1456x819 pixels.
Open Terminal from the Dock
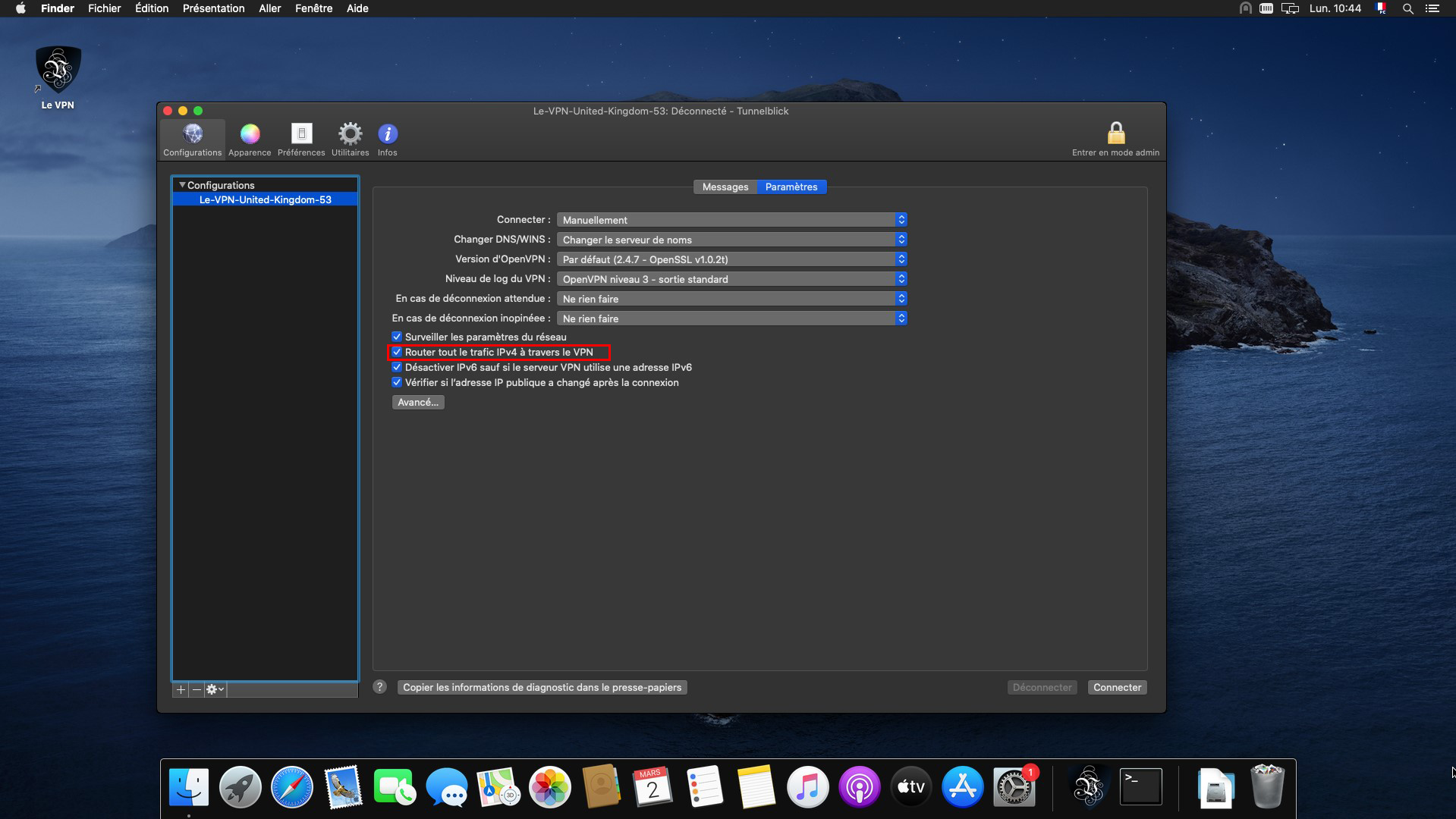click(1141, 787)
